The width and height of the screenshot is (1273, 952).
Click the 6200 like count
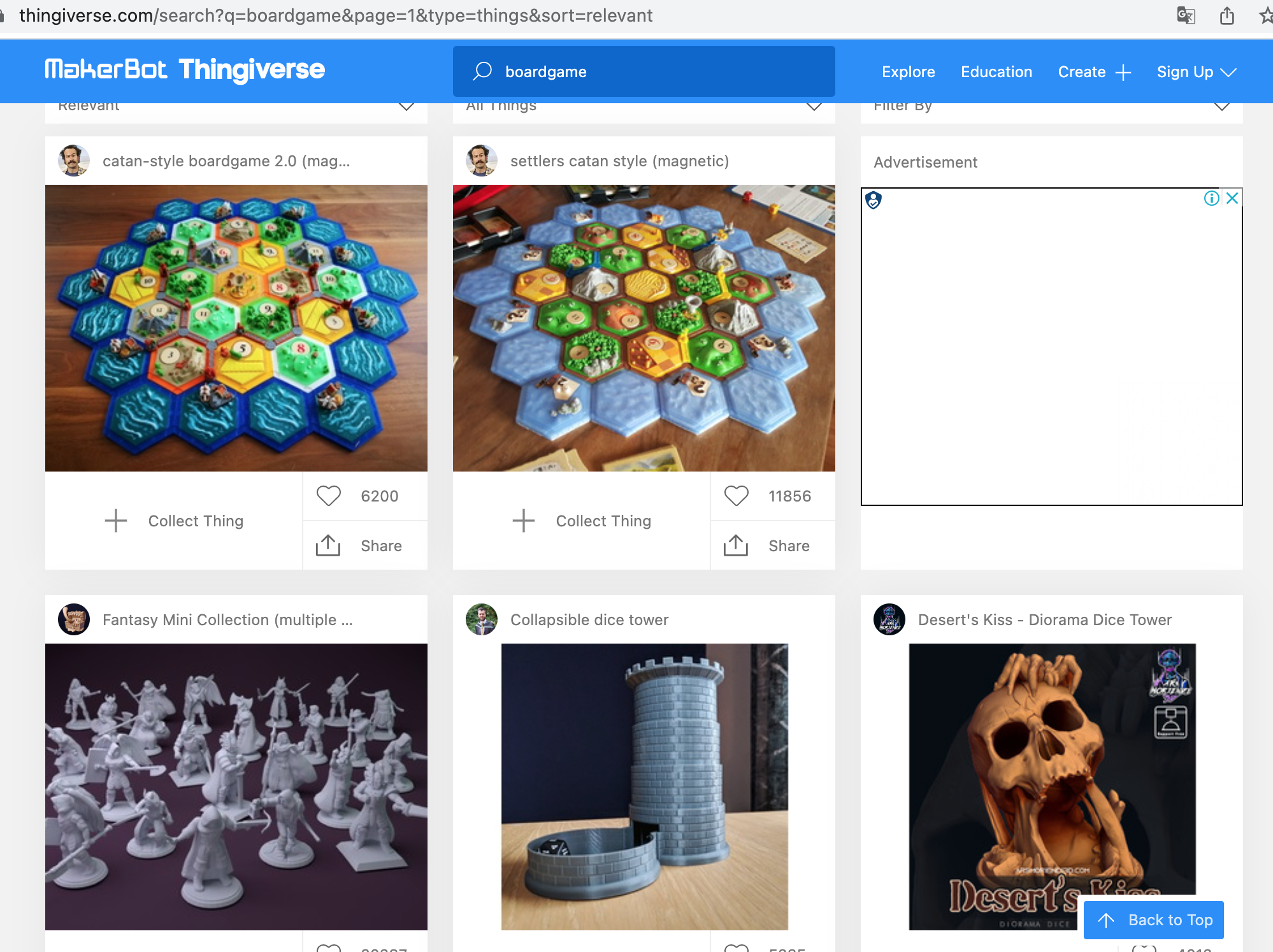click(x=379, y=496)
